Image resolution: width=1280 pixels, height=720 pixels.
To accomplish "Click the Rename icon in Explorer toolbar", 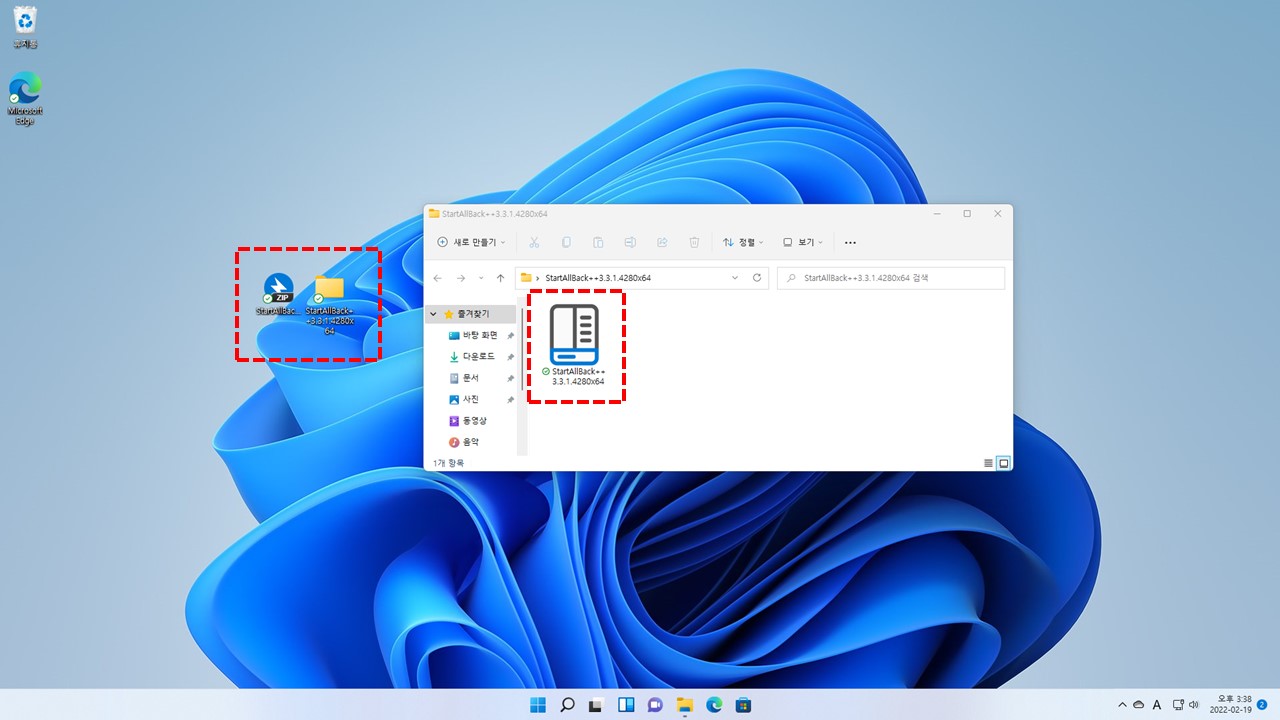I will (x=630, y=242).
